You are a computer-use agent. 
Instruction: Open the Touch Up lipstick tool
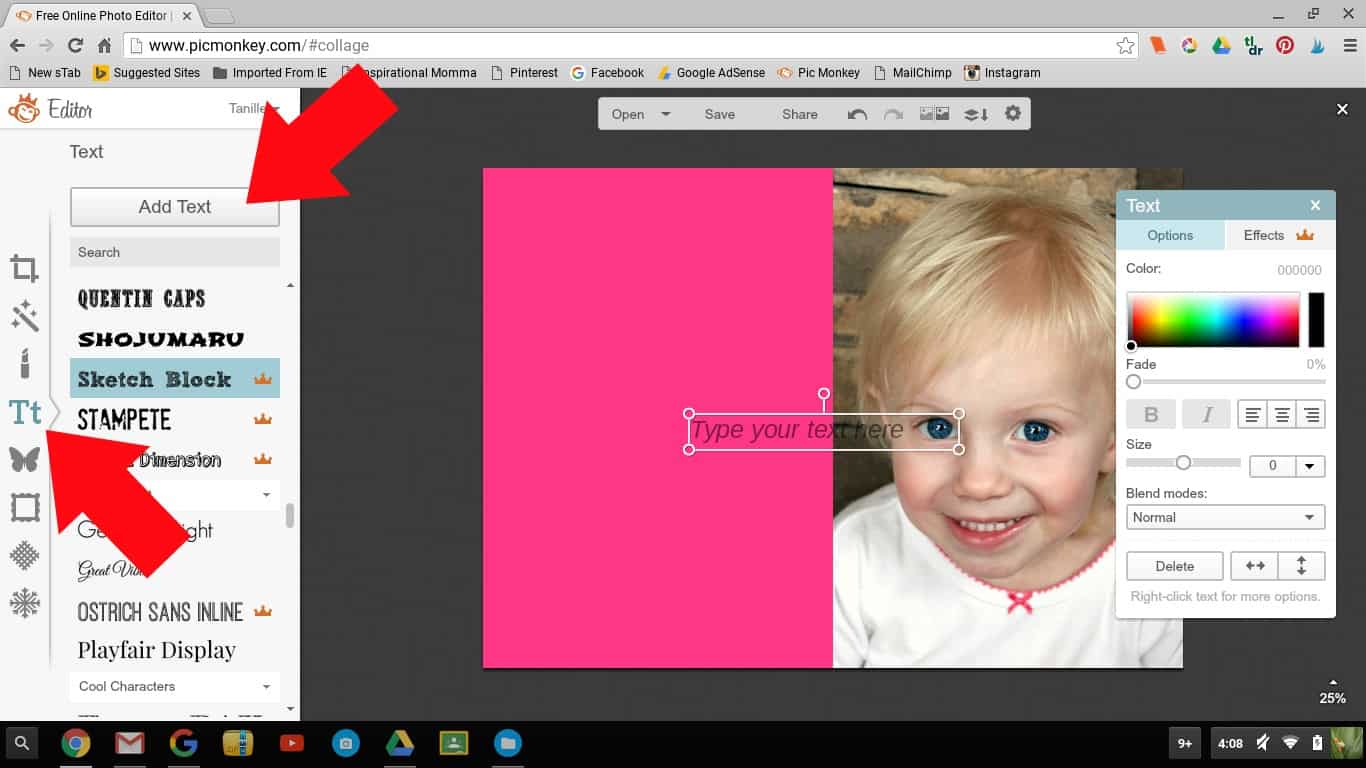point(24,363)
